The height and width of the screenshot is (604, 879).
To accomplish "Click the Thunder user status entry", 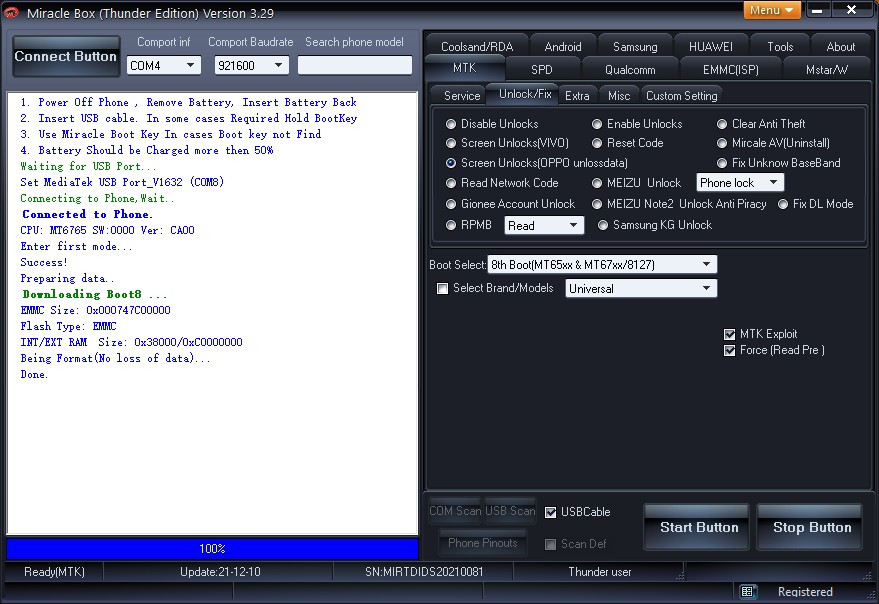I will (x=599, y=572).
